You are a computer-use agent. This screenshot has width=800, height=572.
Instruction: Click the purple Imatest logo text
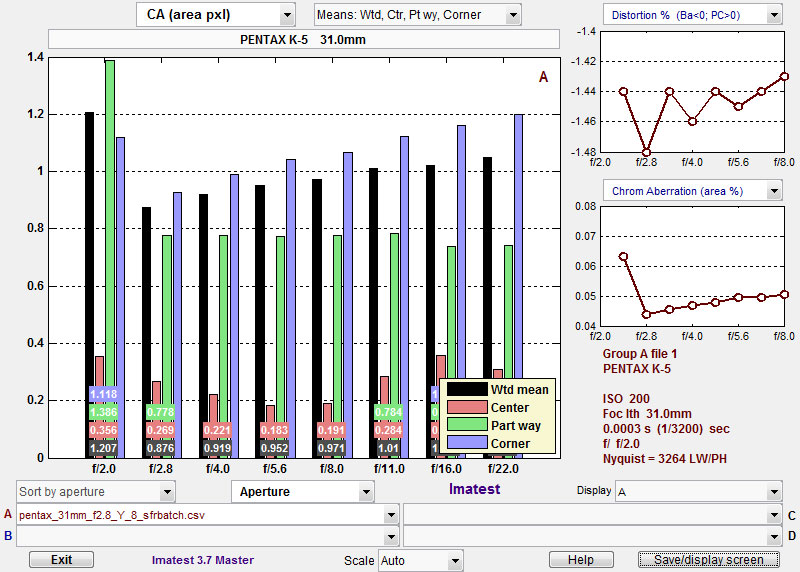tap(474, 489)
